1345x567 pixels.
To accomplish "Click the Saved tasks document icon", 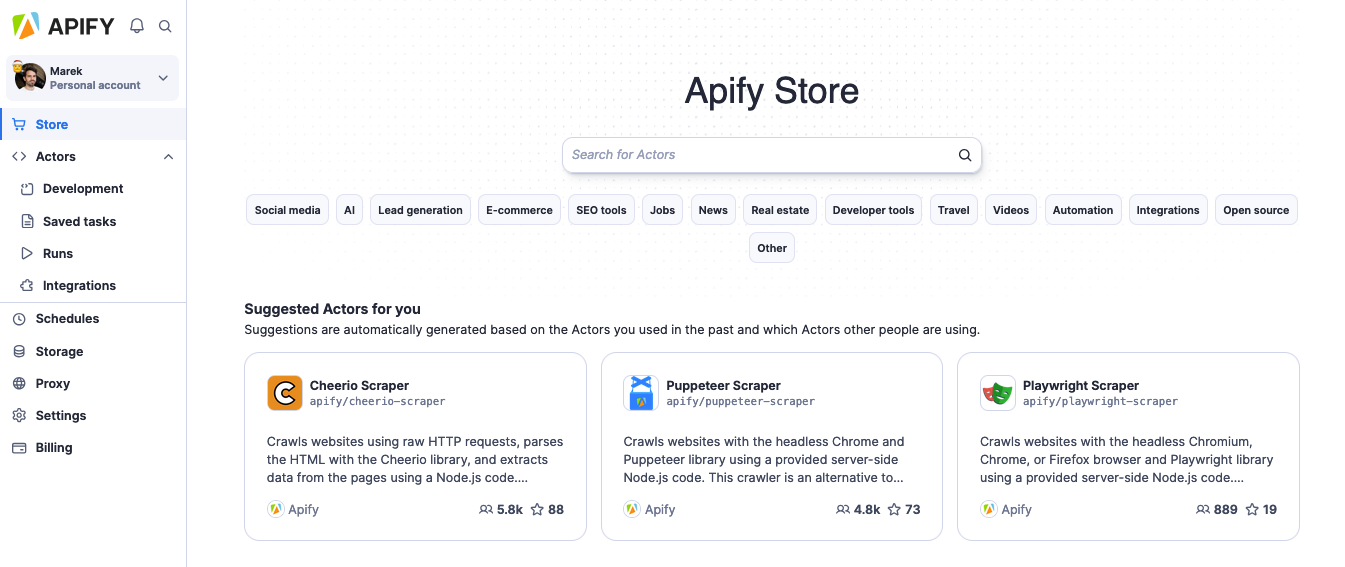I will click(27, 222).
